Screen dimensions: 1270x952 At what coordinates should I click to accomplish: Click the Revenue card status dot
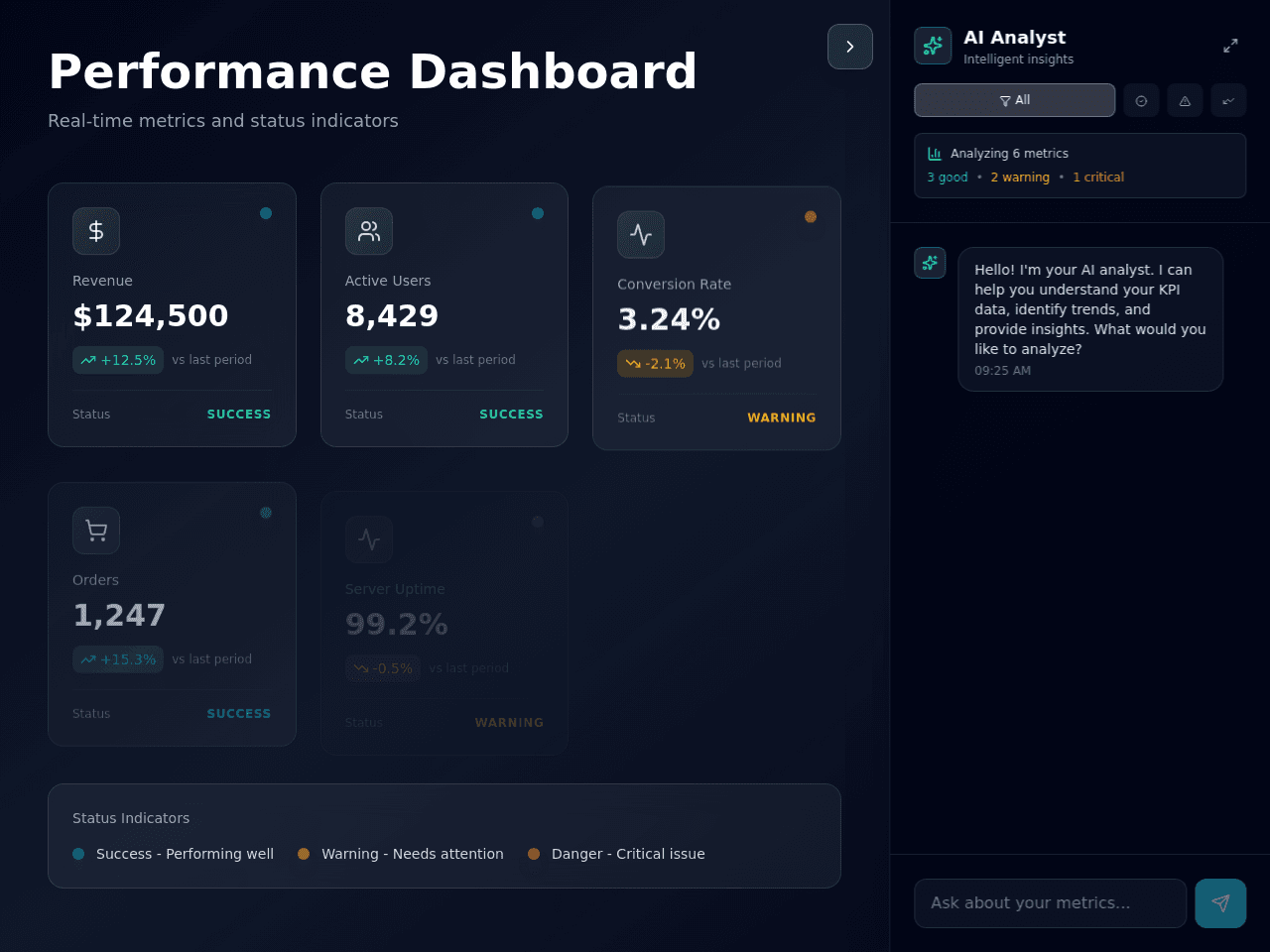coord(266,213)
